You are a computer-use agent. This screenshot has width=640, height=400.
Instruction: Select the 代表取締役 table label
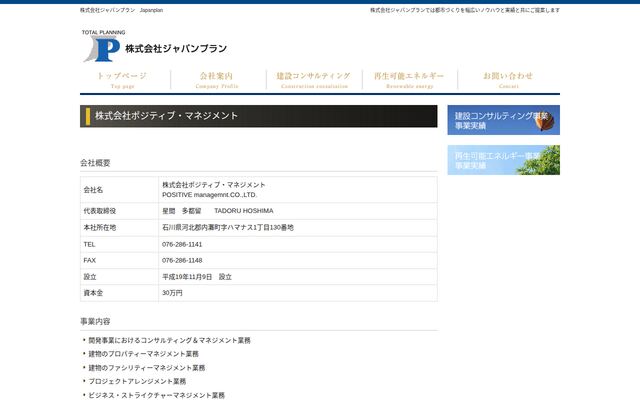(100, 211)
